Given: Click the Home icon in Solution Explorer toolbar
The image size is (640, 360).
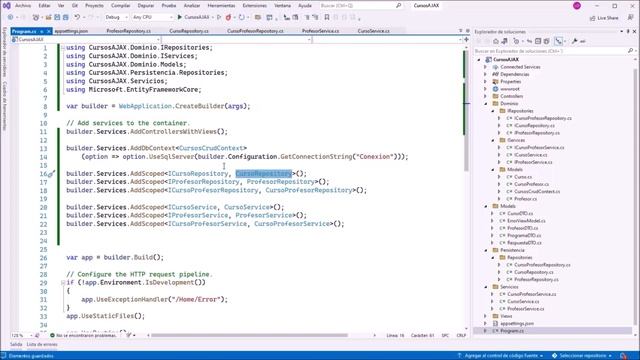Looking at the screenshot, I should [x=496, y=41].
